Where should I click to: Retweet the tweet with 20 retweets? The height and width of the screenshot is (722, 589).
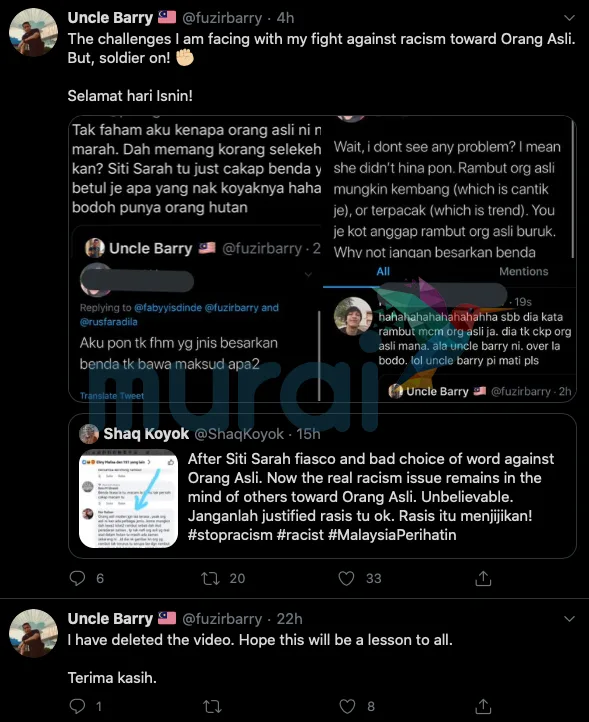click(x=210, y=578)
